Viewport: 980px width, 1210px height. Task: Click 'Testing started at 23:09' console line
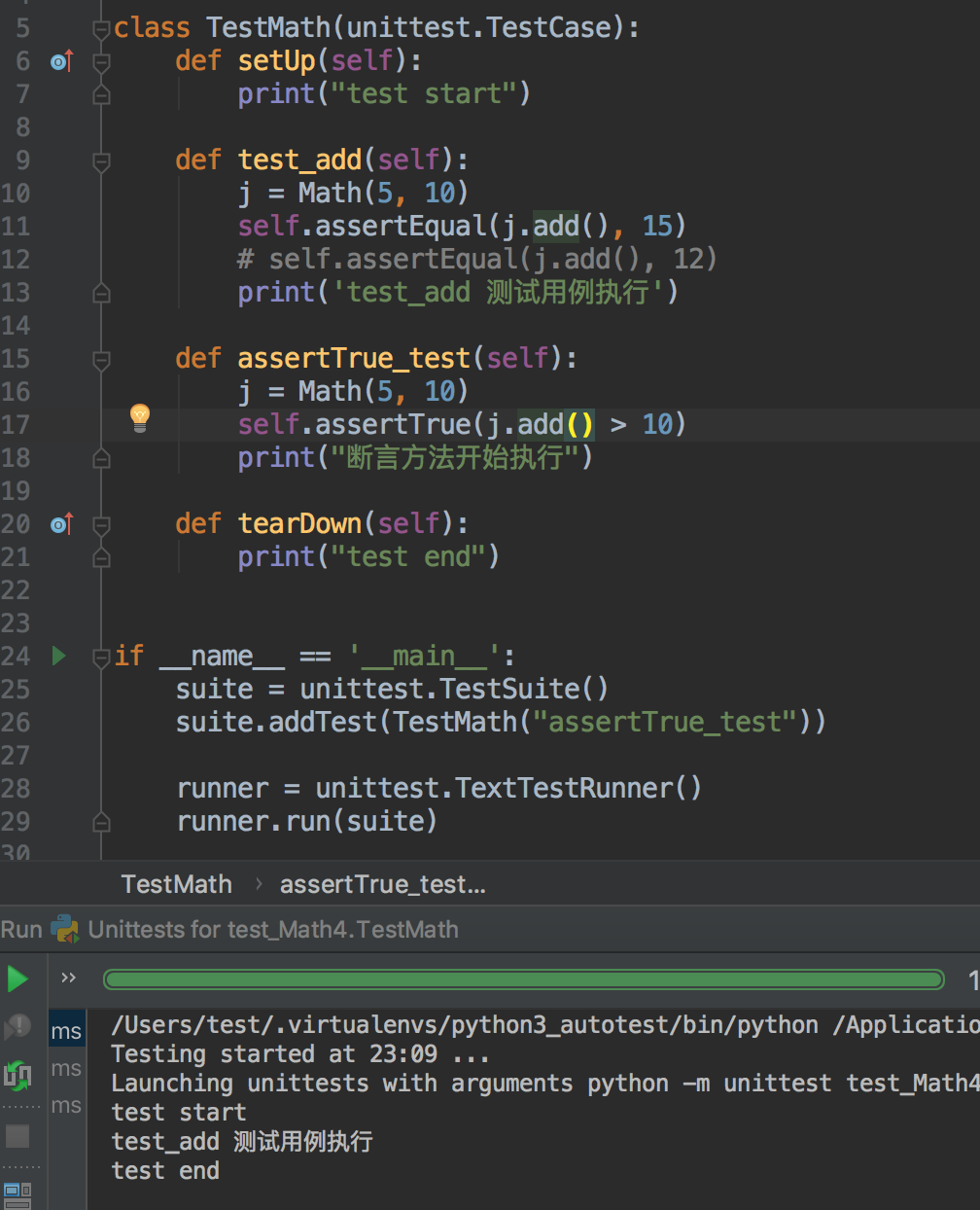pos(300,1053)
